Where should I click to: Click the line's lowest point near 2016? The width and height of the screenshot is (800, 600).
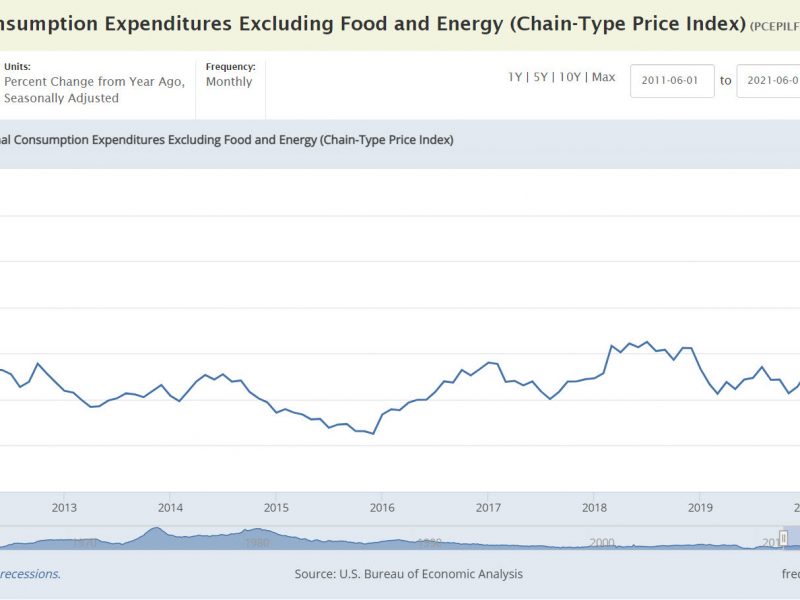click(x=373, y=434)
